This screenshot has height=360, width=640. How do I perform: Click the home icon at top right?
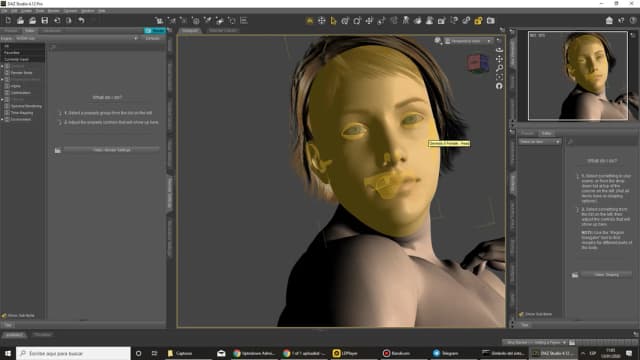point(609,20)
